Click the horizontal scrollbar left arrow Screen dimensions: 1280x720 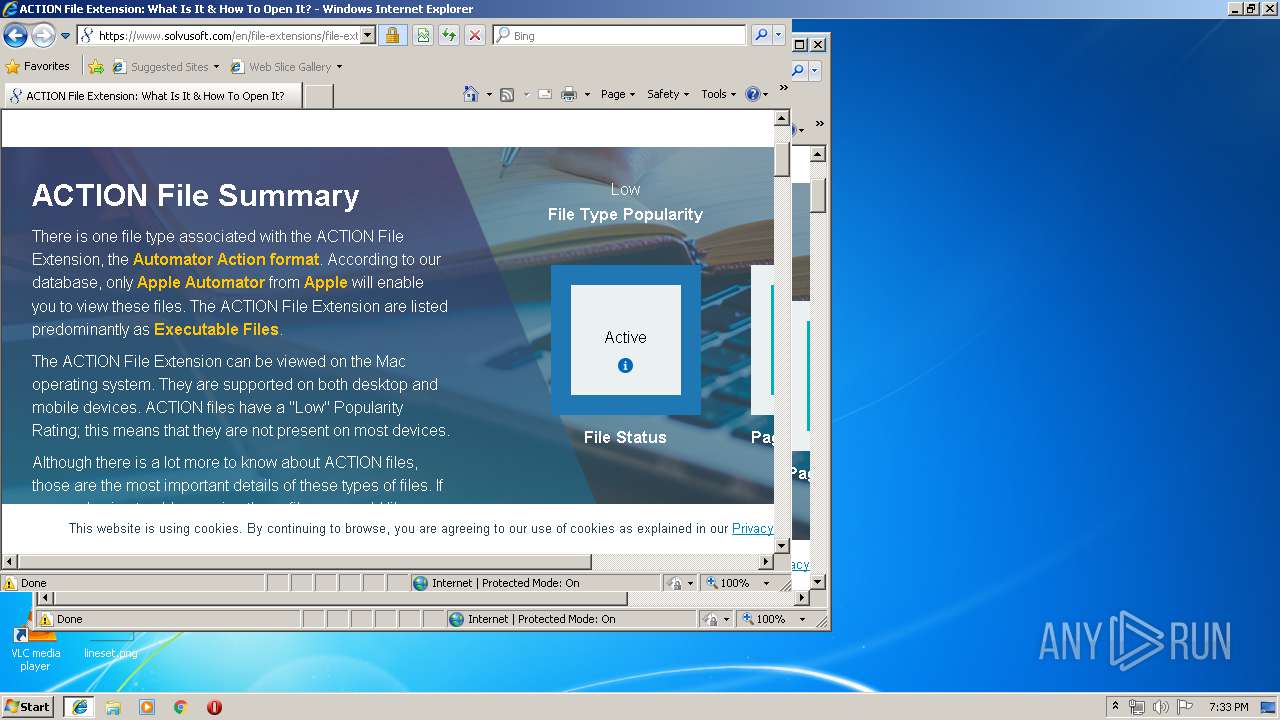tap(10, 562)
